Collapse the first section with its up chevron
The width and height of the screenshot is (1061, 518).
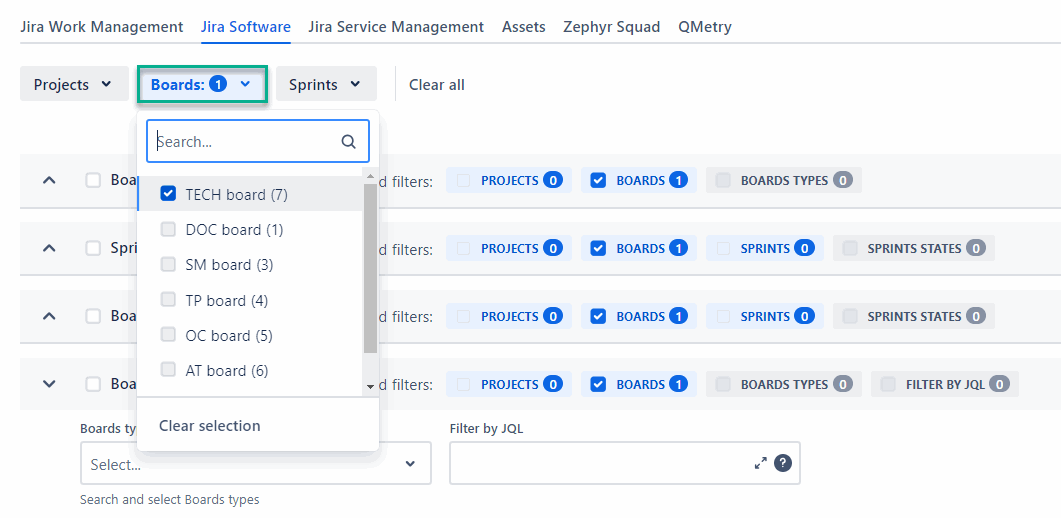point(49,181)
